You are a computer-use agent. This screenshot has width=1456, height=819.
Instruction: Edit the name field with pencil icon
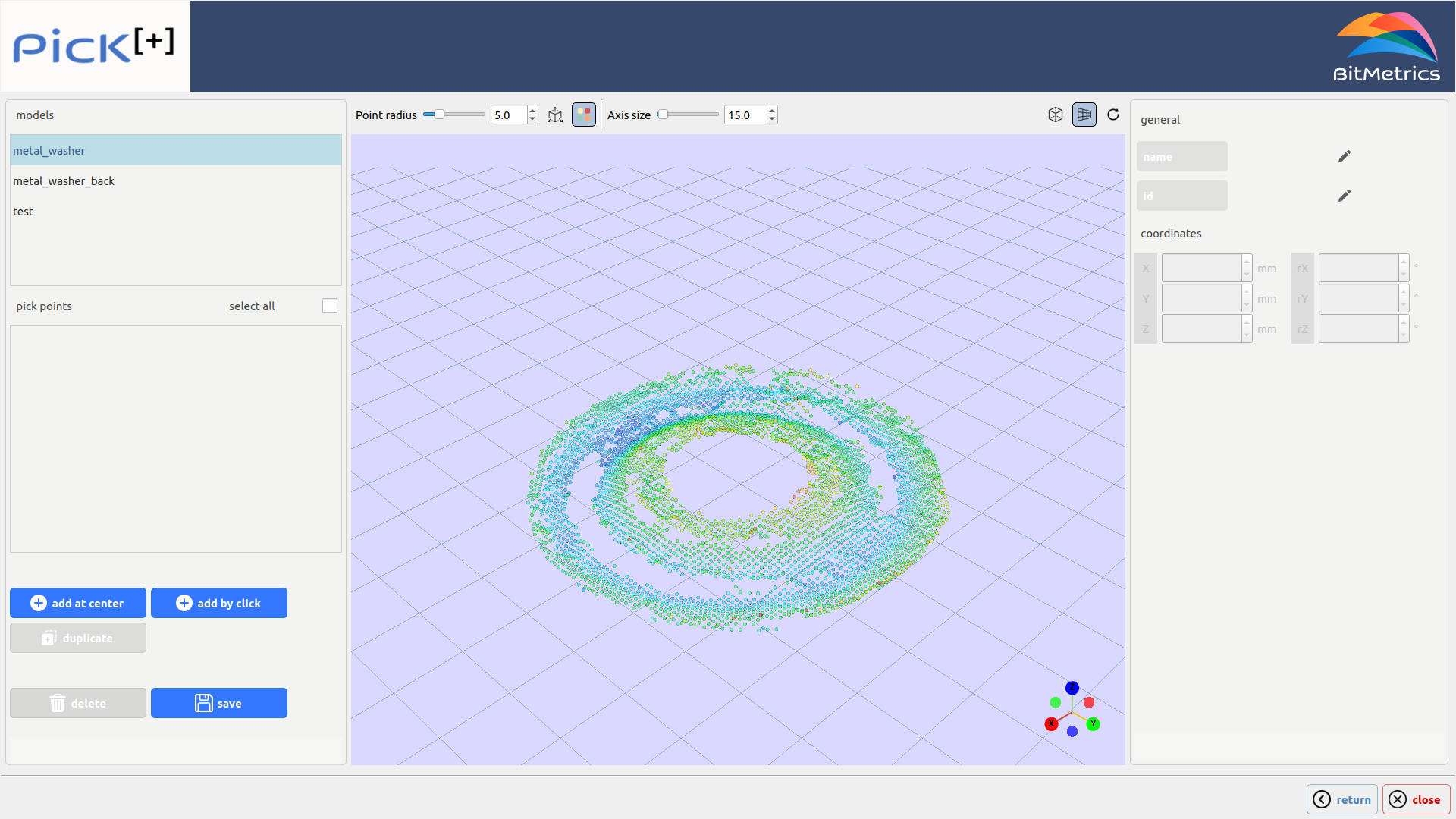[x=1345, y=156]
